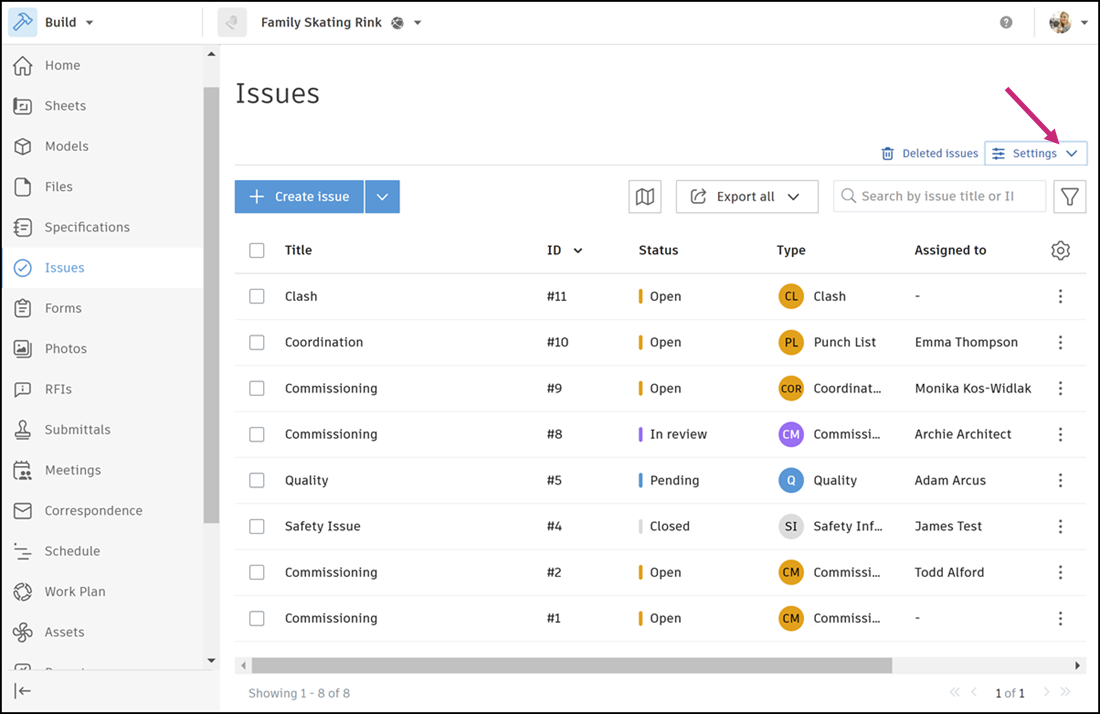Click the horizontal table scrollbar
Screen dimensions: 1100x714
point(572,665)
